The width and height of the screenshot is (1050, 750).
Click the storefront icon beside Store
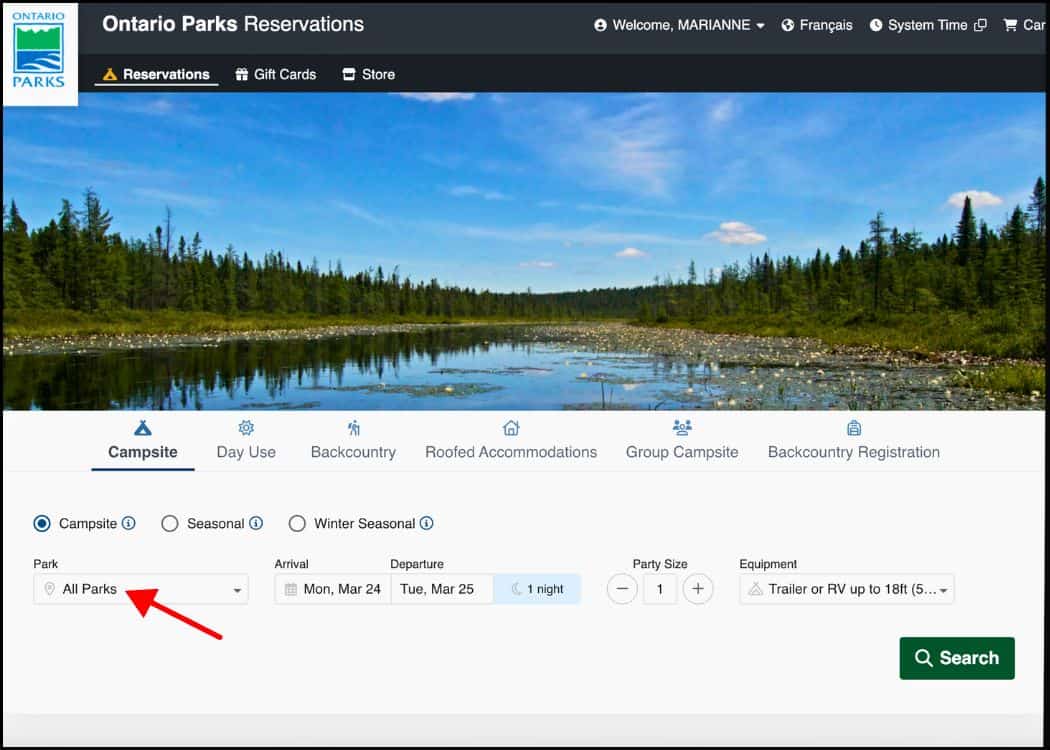point(349,74)
